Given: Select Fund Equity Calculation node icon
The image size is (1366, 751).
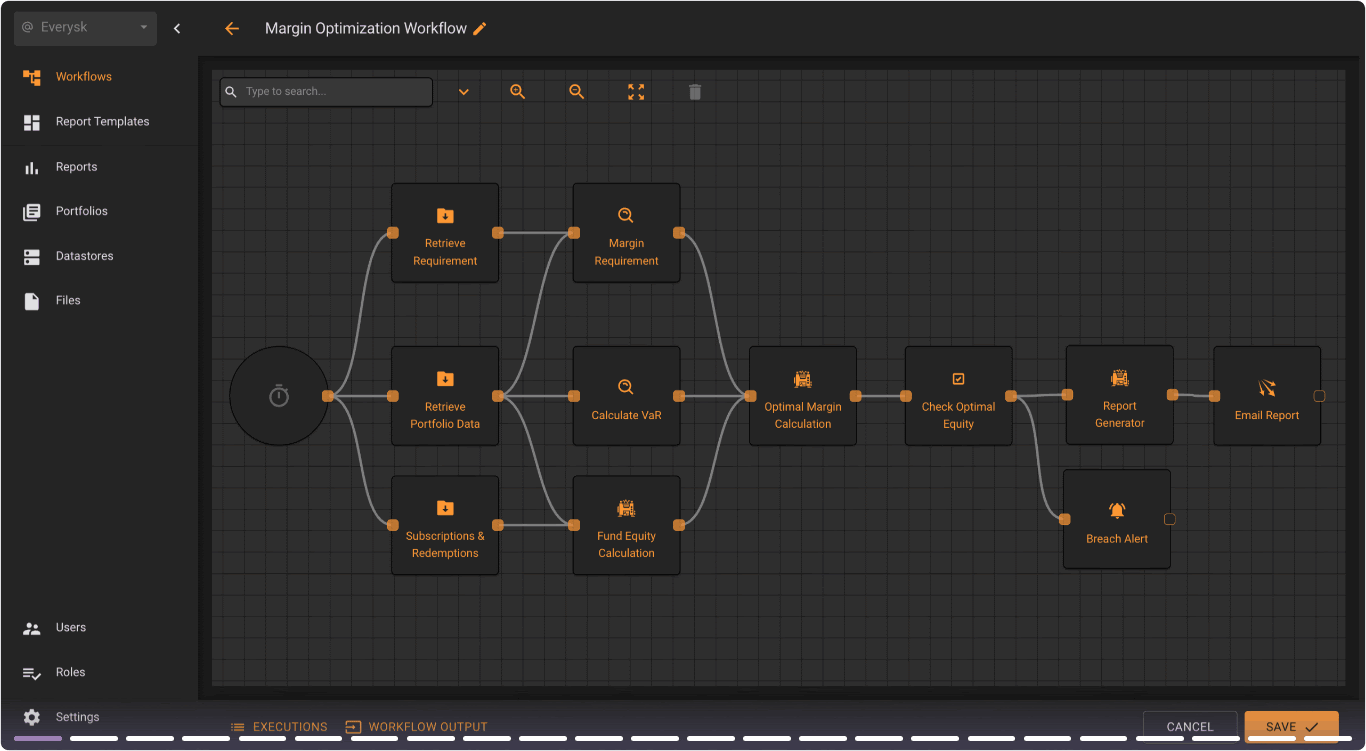Looking at the screenshot, I should point(626,508).
